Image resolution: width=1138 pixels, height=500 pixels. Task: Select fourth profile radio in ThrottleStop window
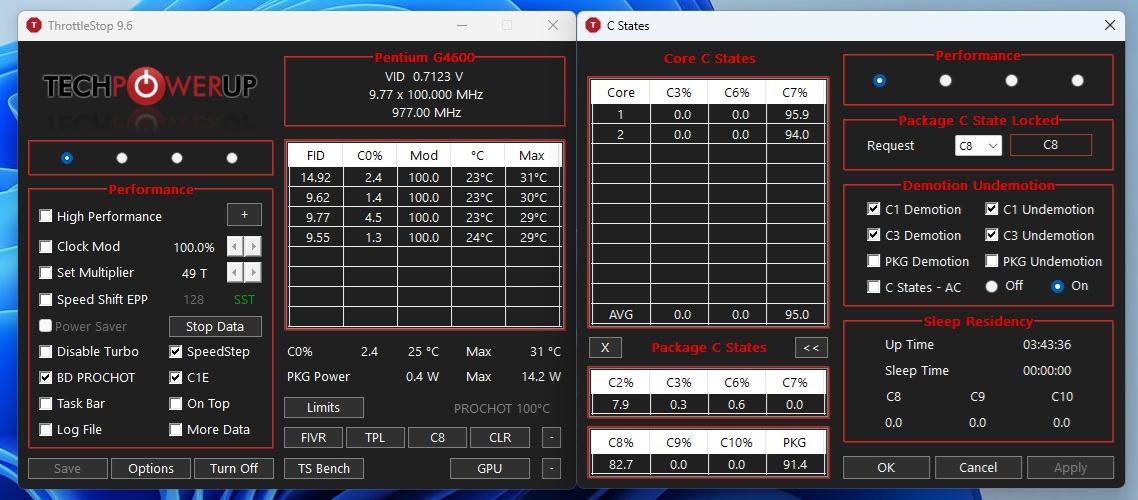pos(232,157)
